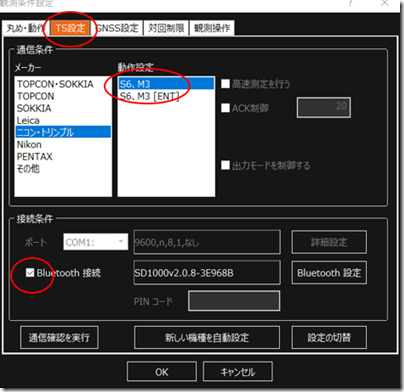404x392 pixels.
Task: Select the TS設定 tab
Action: point(70,28)
